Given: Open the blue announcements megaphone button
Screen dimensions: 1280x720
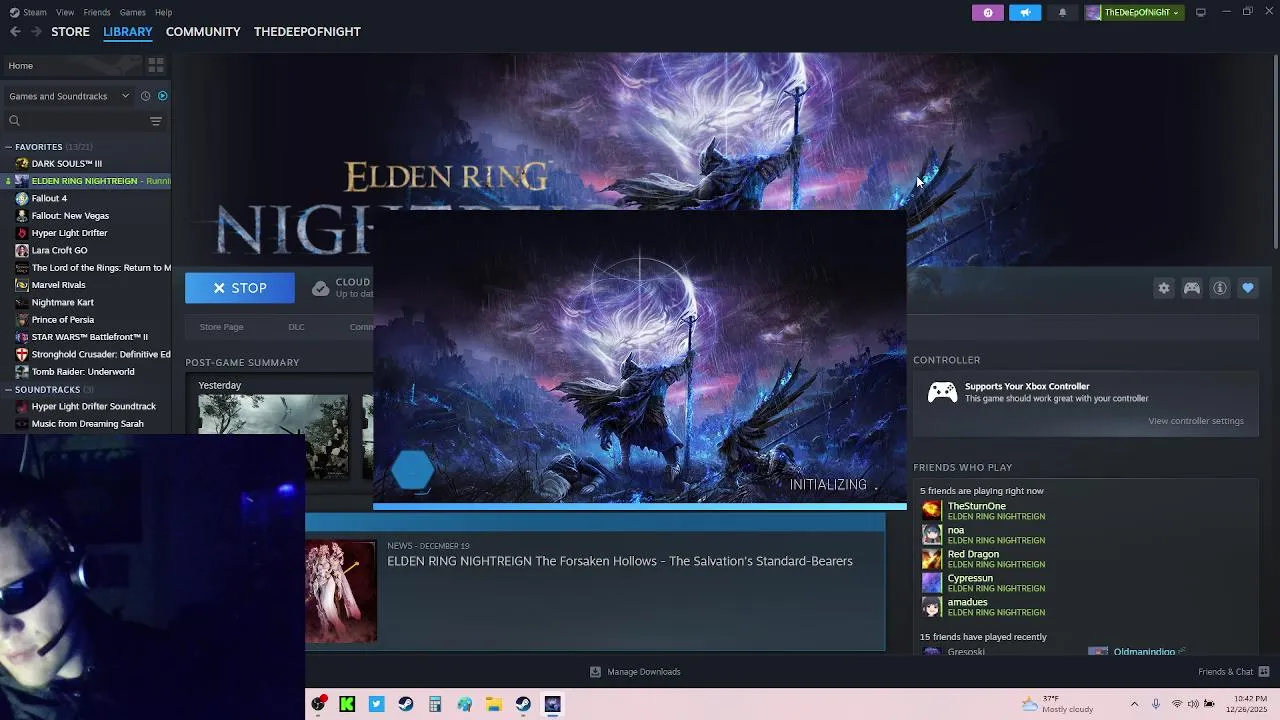Looking at the screenshot, I should point(1024,12).
